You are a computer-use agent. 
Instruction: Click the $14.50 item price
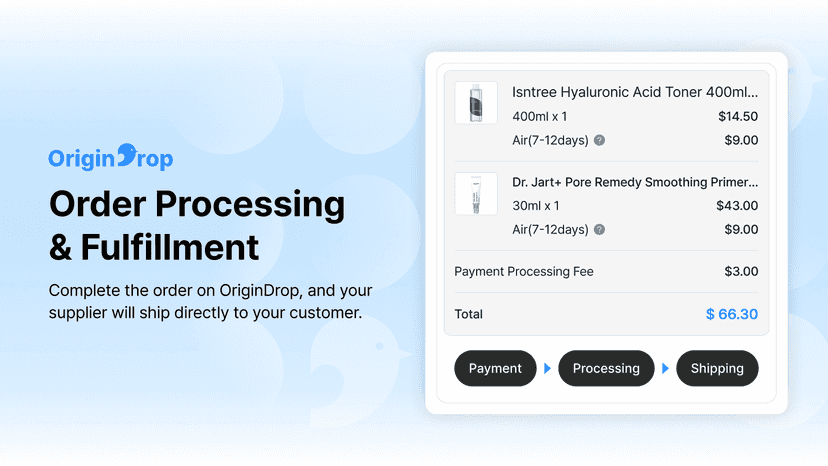[x=738, y=116]
